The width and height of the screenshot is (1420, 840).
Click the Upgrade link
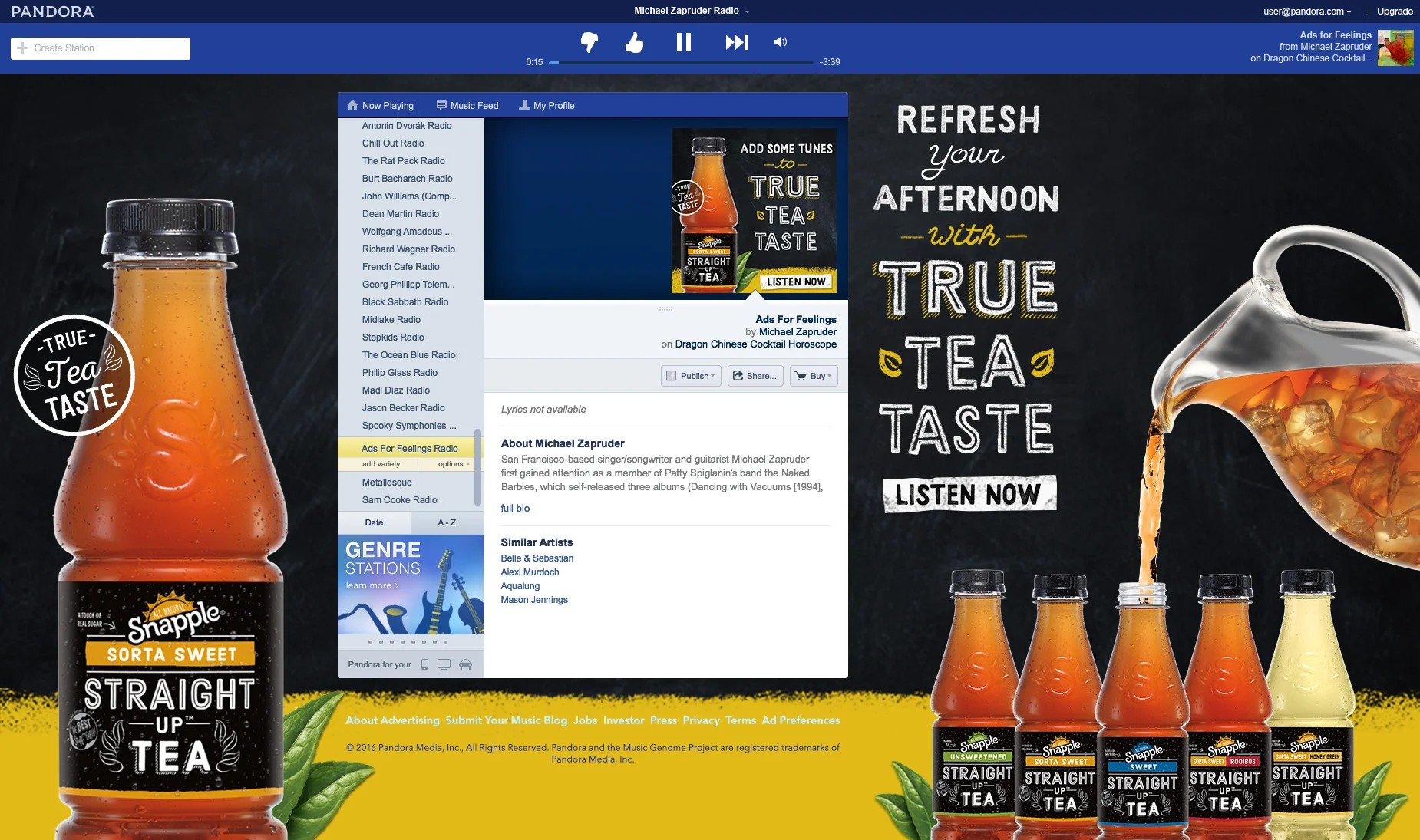pyautogui.click(x=1395, y=12)
